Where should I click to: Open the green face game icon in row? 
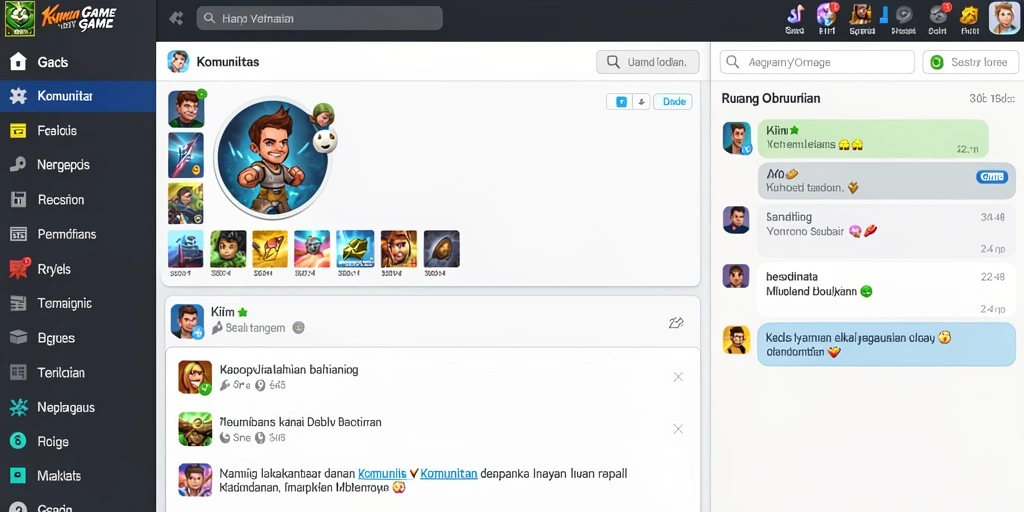[x=228, y=248]
